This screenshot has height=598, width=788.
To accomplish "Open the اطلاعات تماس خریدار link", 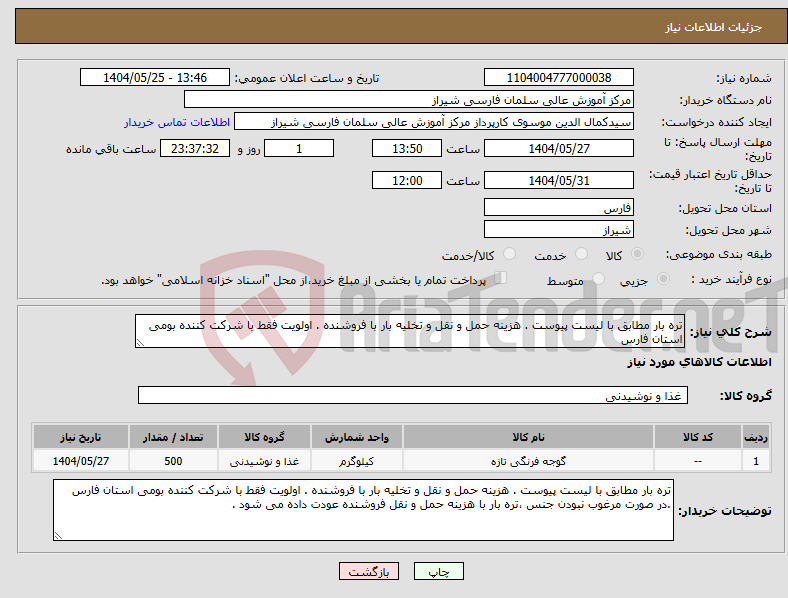I will (177, 122).
